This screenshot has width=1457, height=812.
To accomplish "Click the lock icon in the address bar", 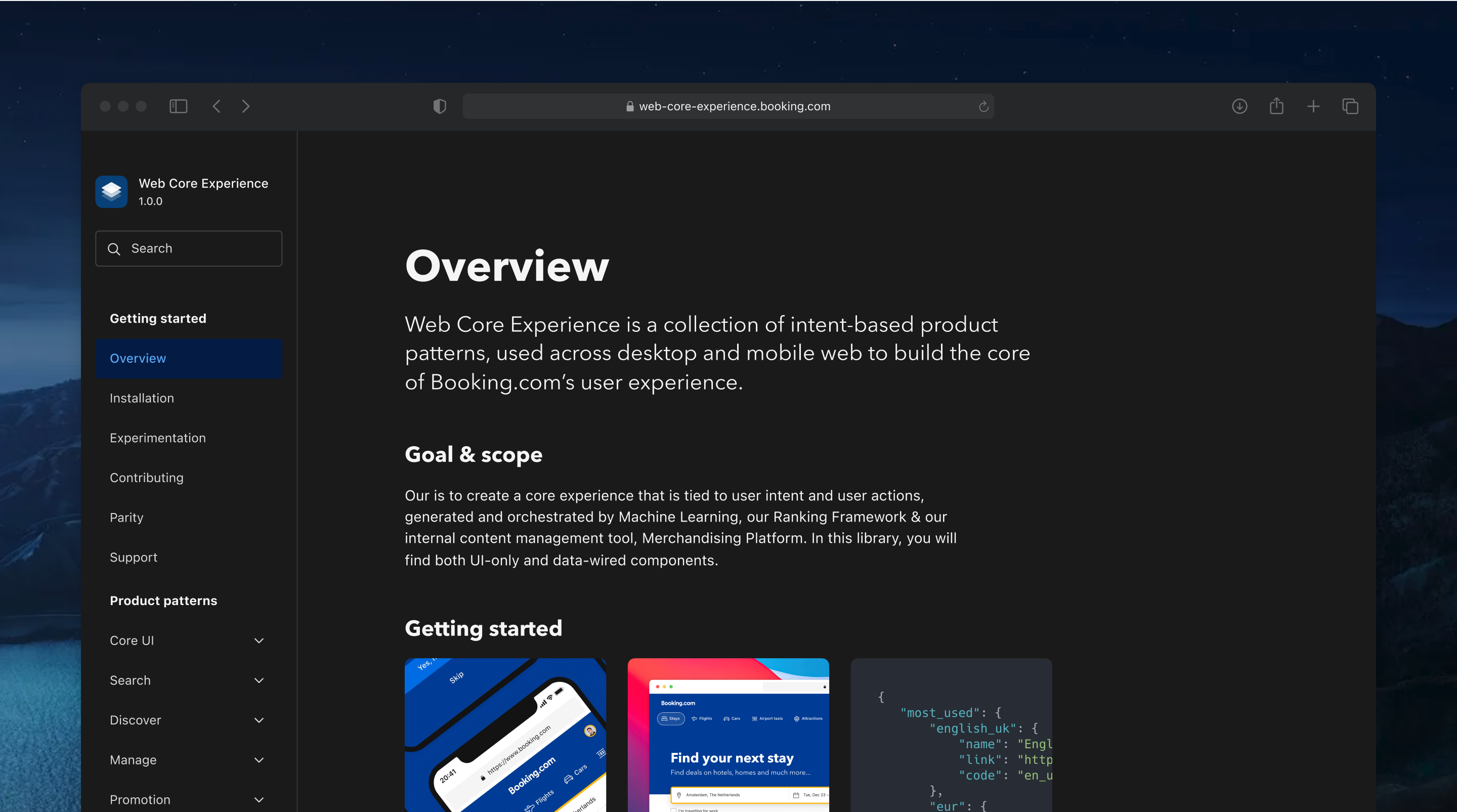I will pos(629,106).
